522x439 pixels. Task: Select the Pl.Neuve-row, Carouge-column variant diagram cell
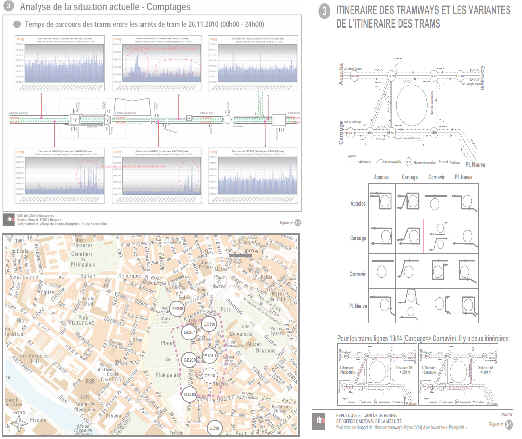pos(409,306)
